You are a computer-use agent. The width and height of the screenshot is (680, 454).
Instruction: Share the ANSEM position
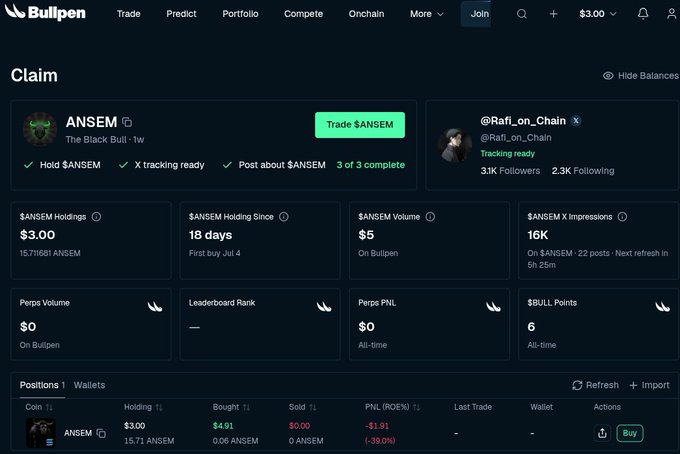[x=602, y=433]
